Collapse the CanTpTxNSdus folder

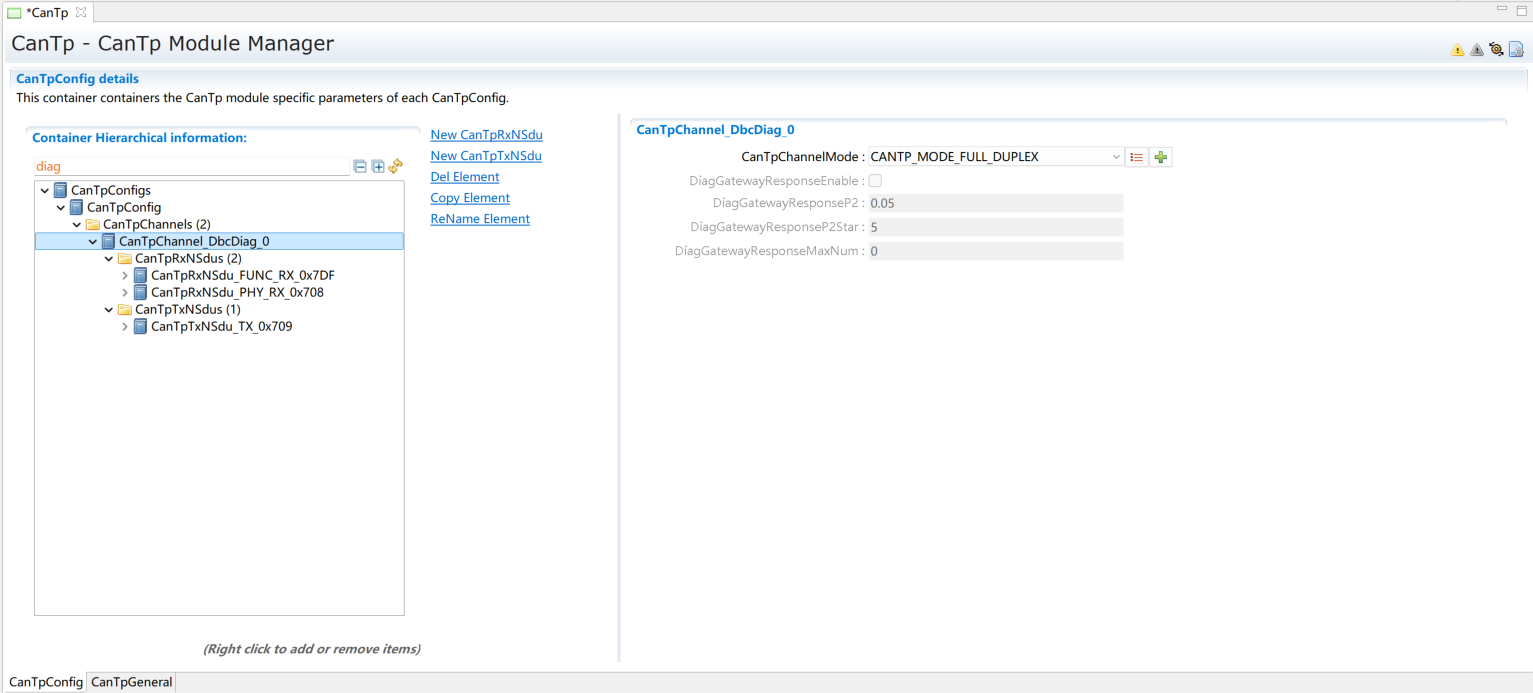pyautogui.click(x=109, y=310)
